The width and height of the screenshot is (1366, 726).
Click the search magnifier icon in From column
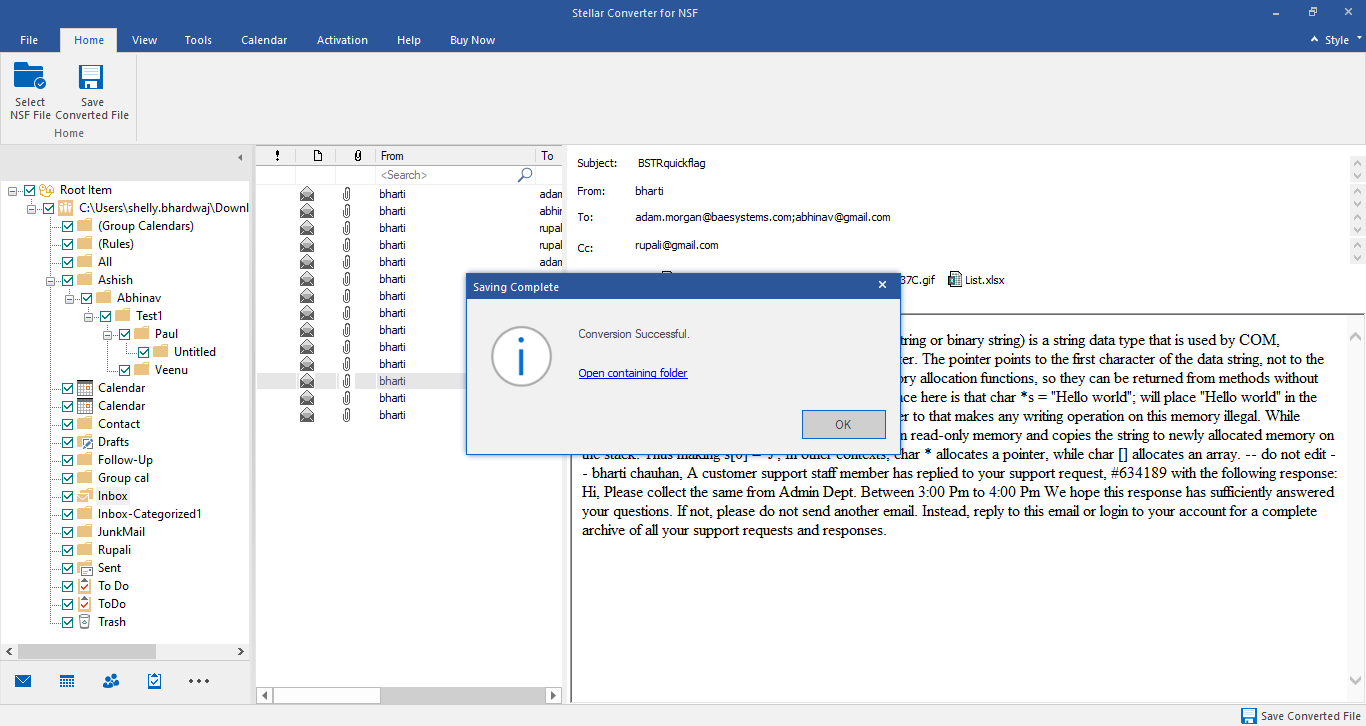click(525, 175)
